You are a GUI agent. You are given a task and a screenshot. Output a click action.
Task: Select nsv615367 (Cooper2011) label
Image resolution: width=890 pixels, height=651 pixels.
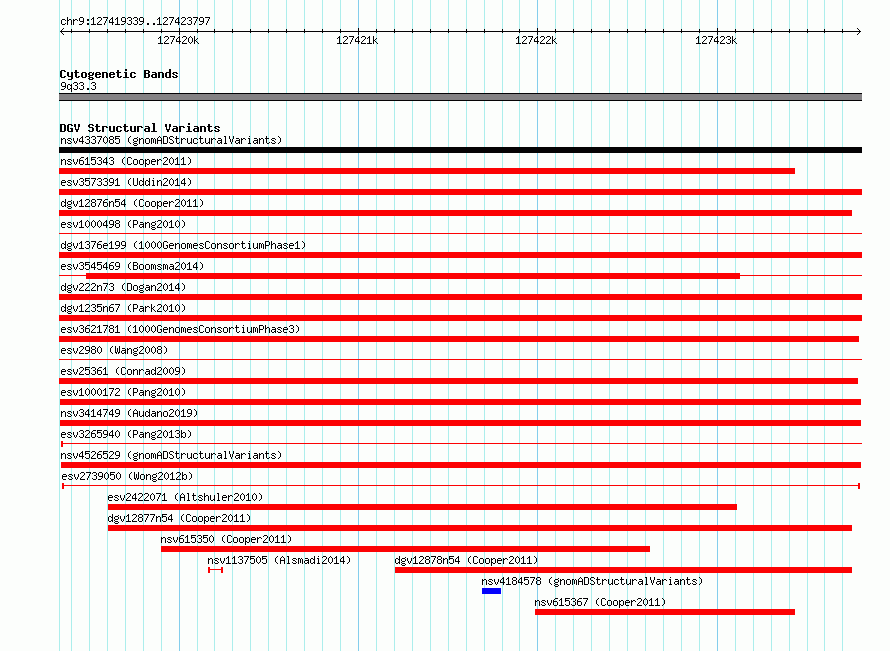(600, 602)
